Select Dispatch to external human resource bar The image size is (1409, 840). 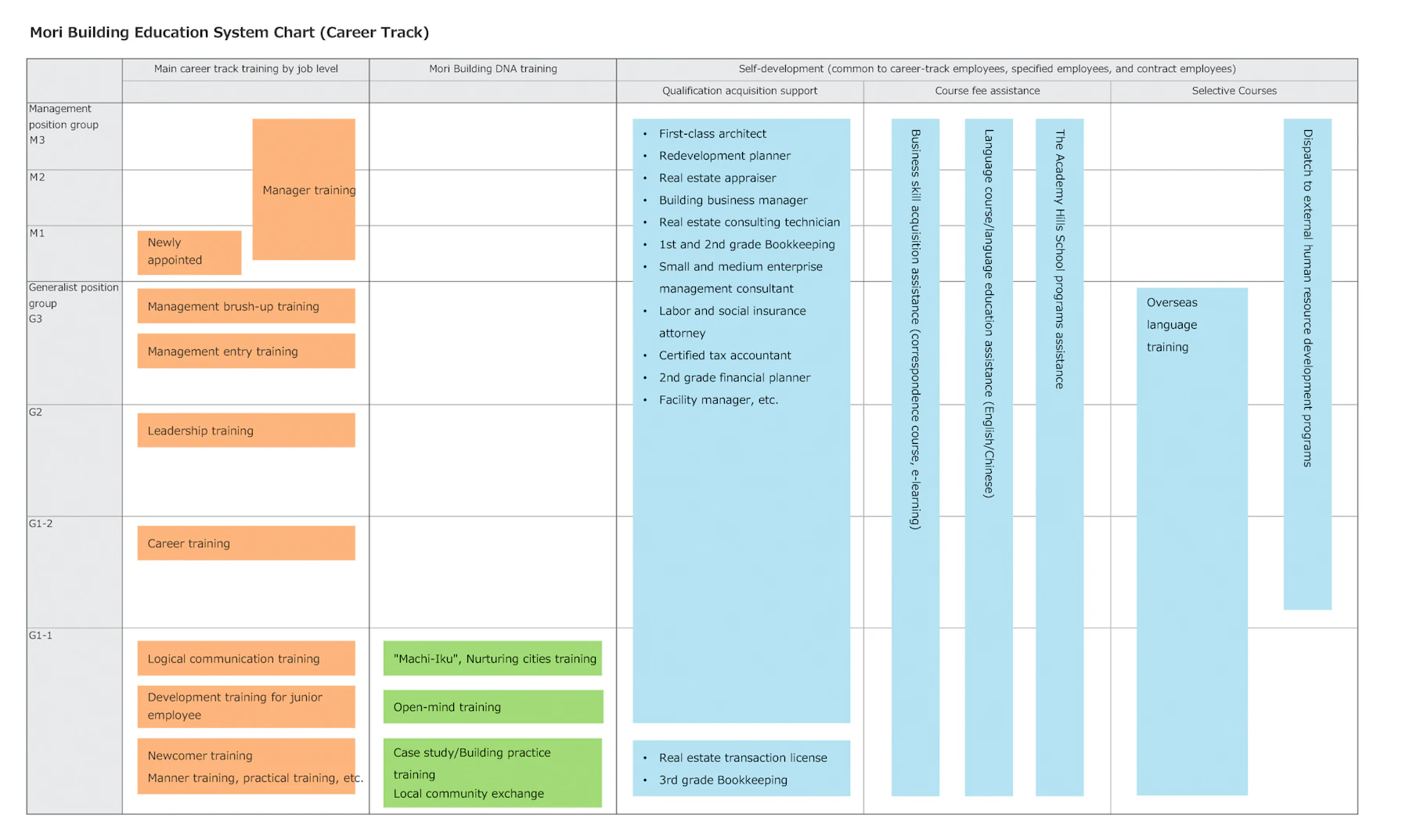pos(1307,364)
